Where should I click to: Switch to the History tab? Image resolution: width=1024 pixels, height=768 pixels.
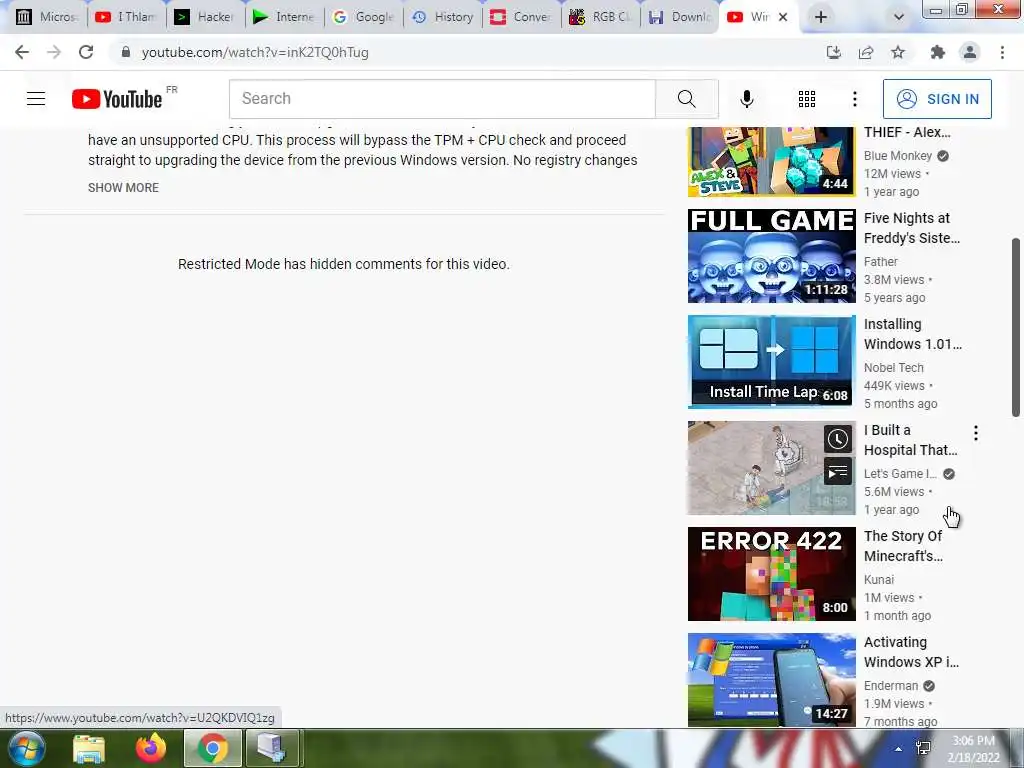point(443,17)
